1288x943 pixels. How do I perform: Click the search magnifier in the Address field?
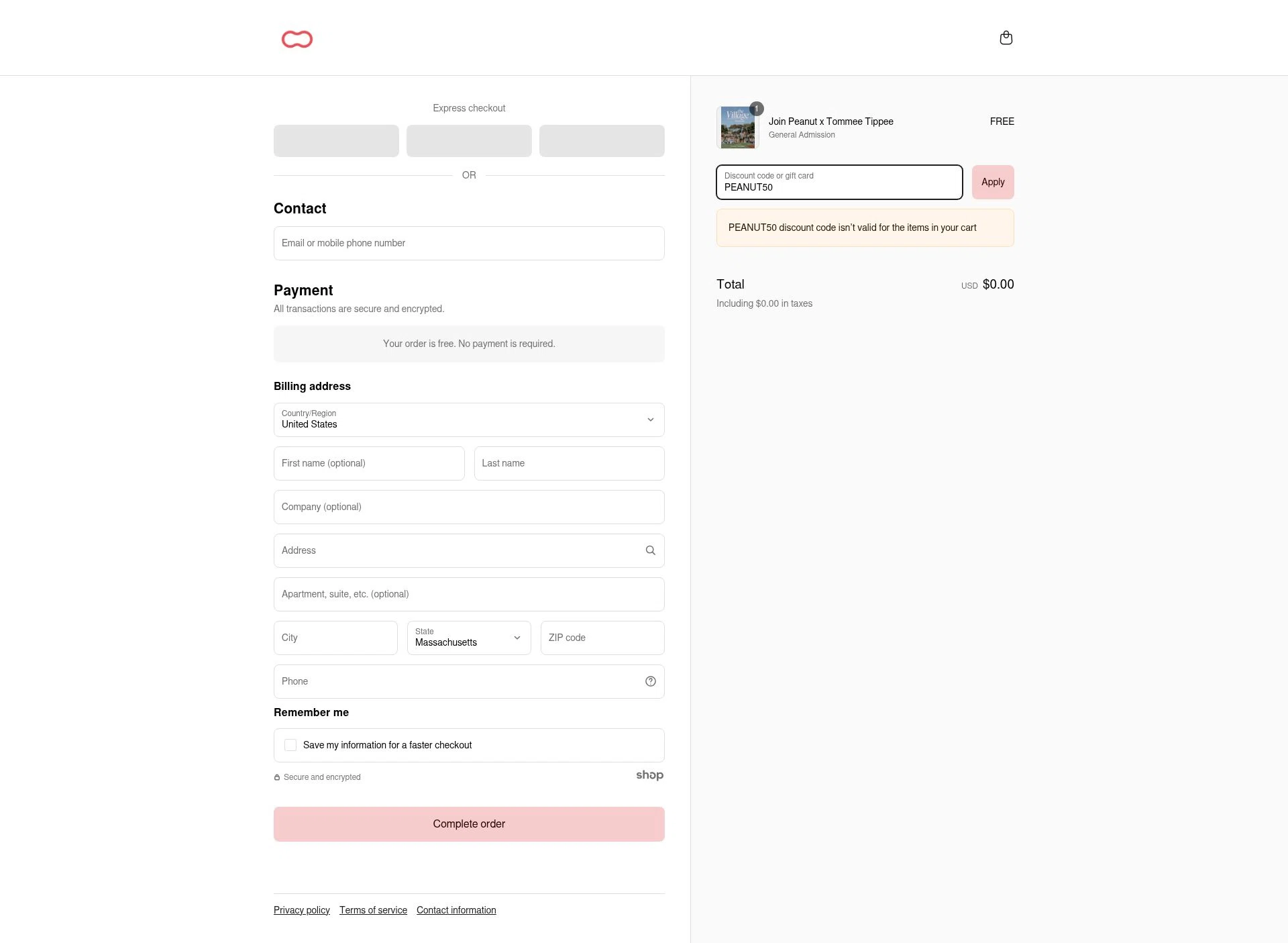tap(649, 550)
